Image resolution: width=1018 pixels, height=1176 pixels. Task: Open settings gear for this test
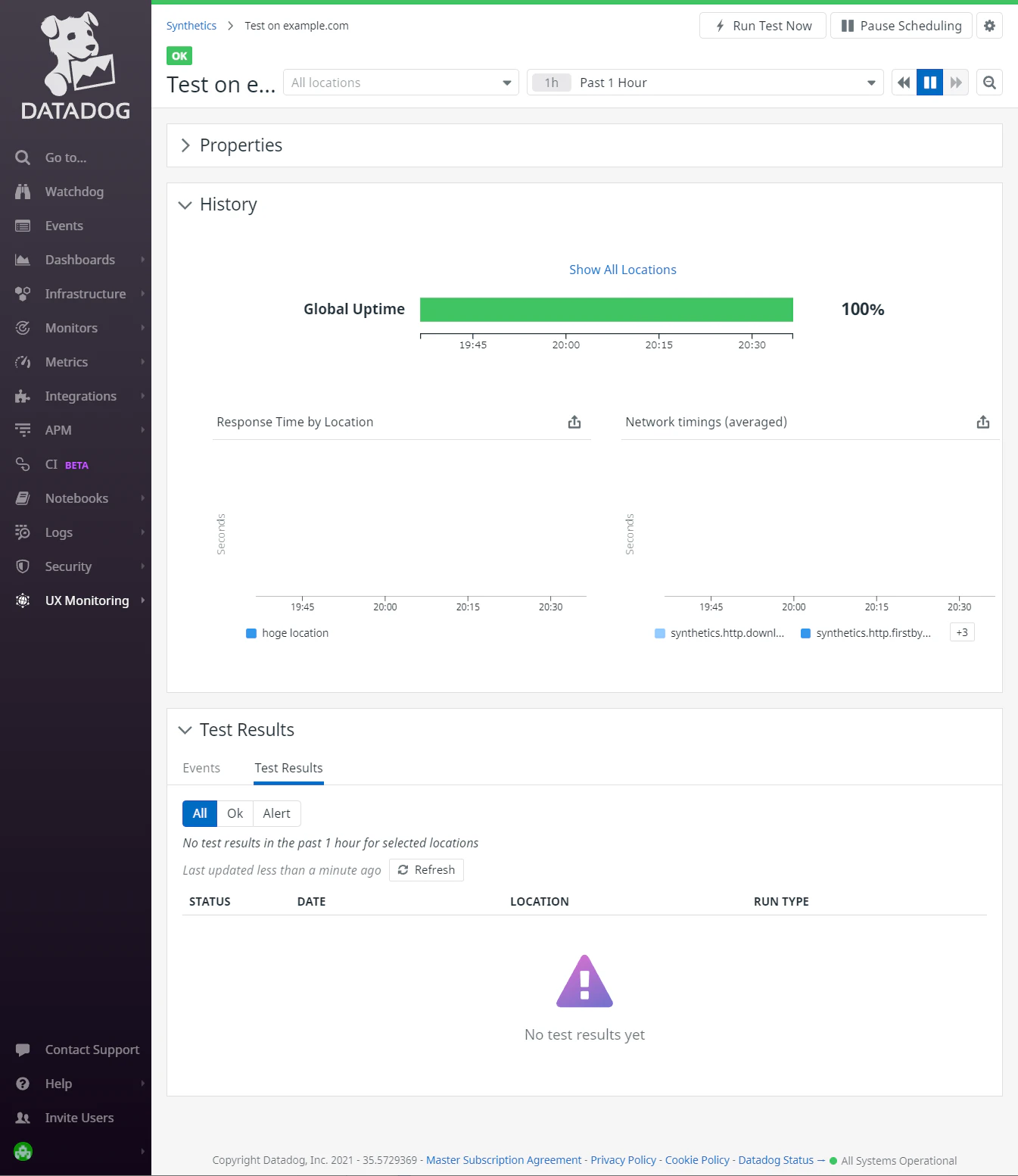(989, 26)
